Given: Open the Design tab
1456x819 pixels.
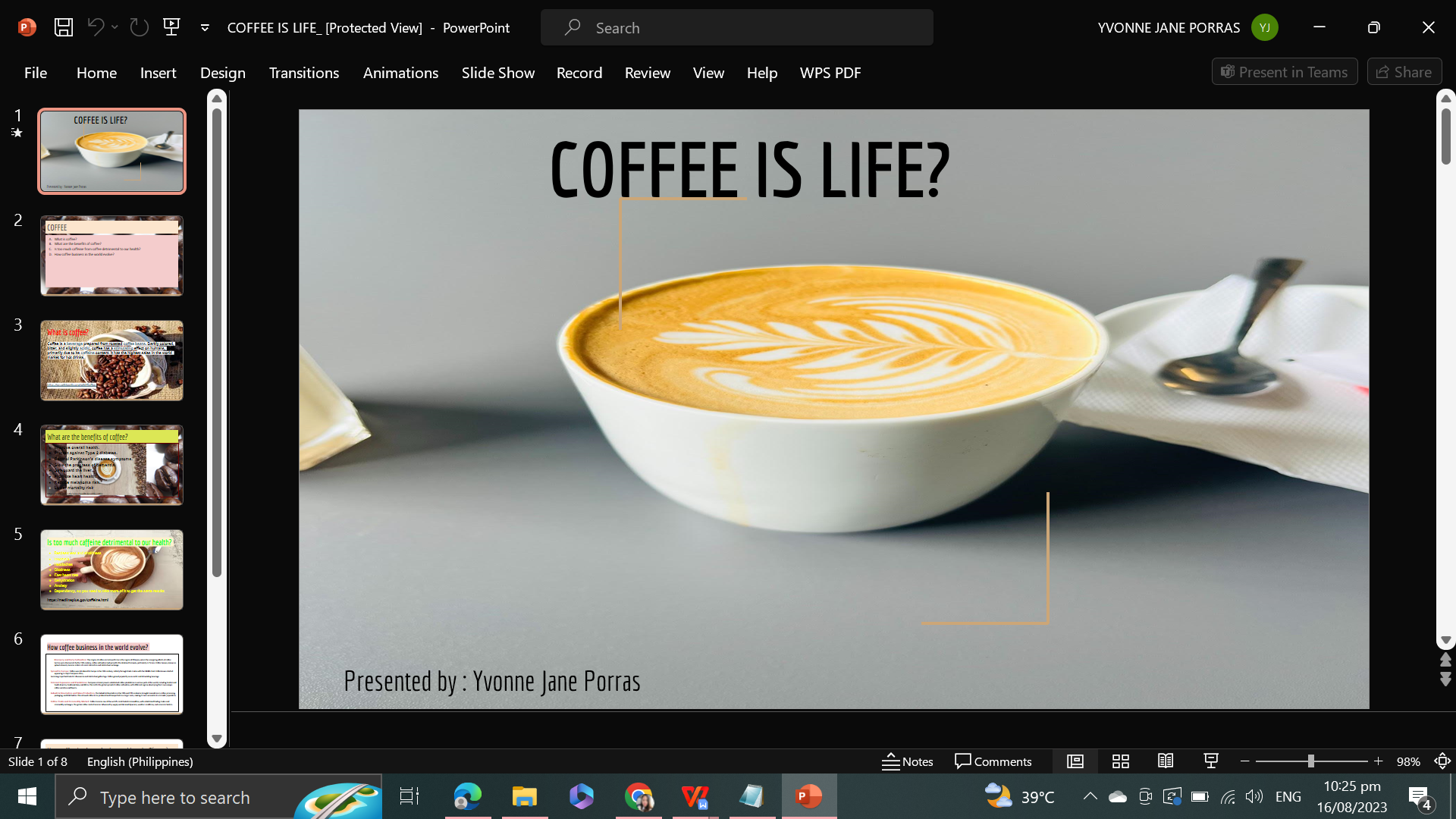Looking at the screenshot, I should pyautogui.click(x=222, y=73).
